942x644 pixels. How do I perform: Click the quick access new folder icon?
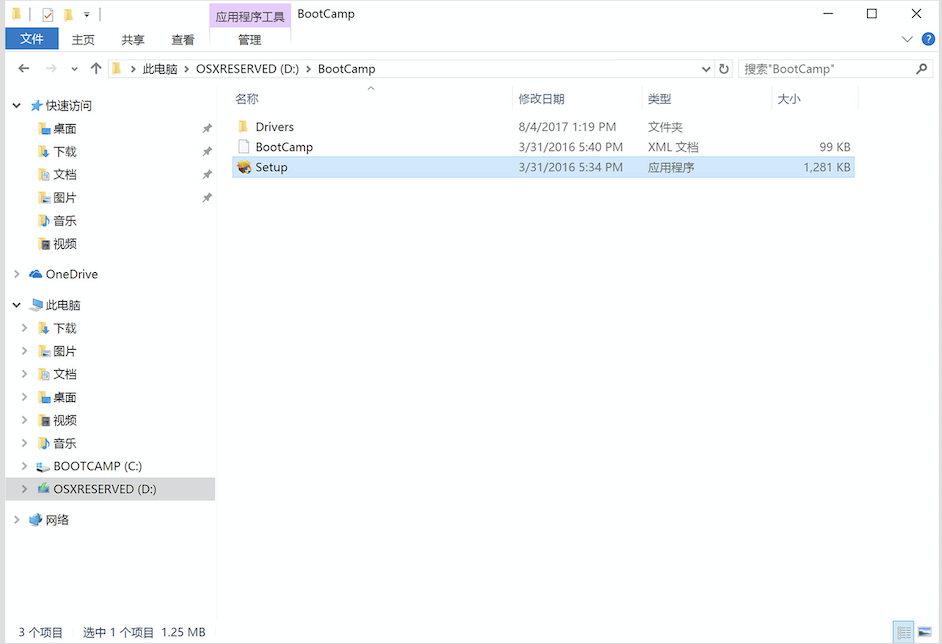(68, 14)
